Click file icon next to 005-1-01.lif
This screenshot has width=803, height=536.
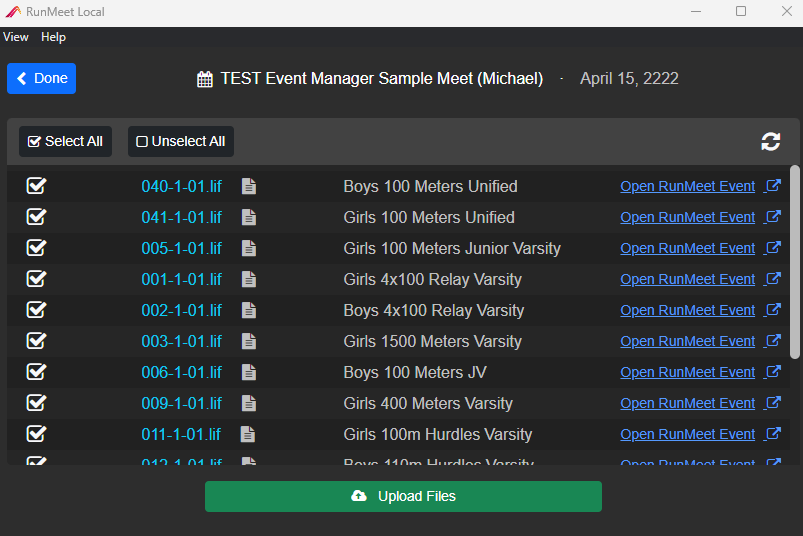(x=249, y=248)
